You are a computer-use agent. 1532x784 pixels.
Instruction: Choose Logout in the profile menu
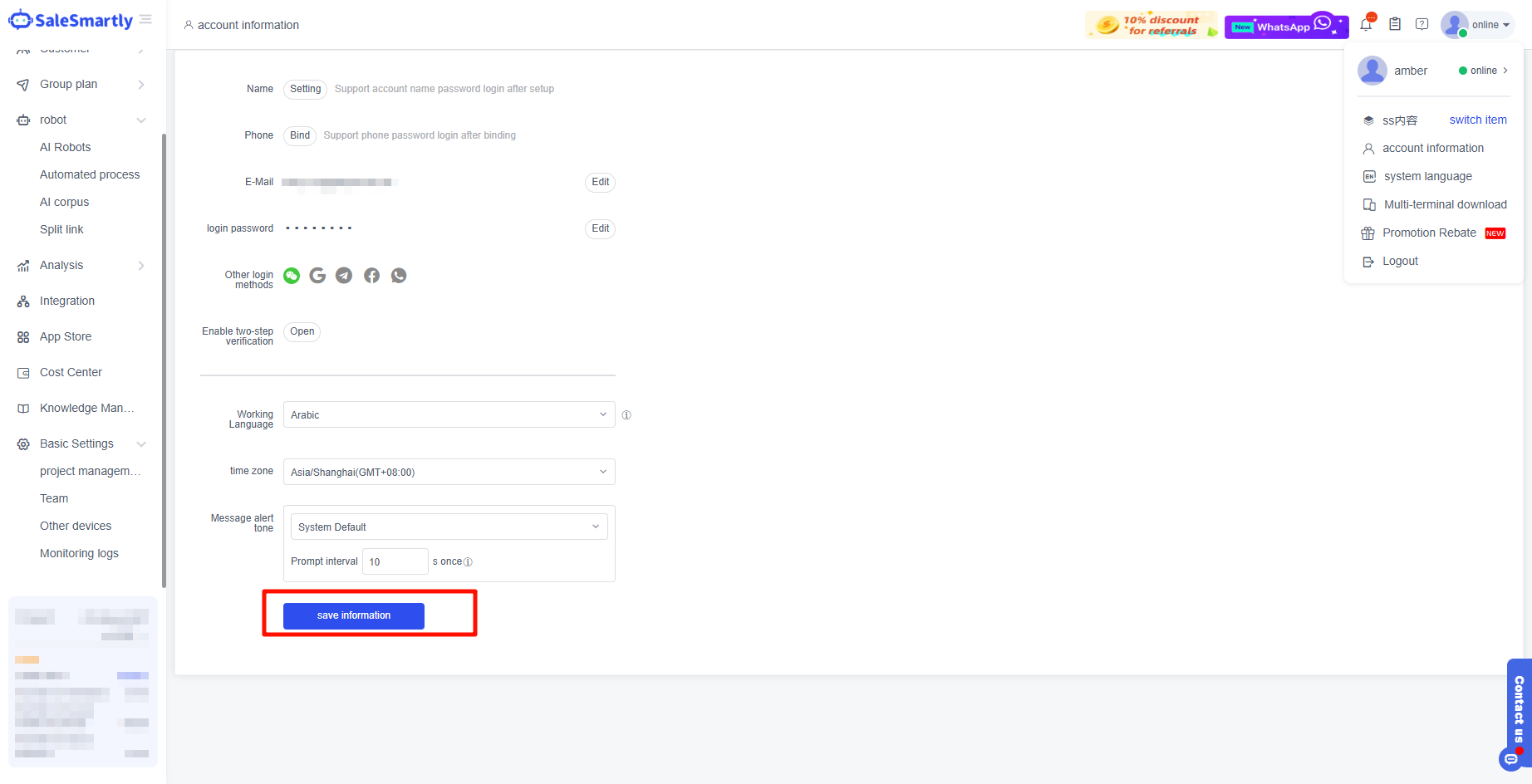coord(1400,262)
